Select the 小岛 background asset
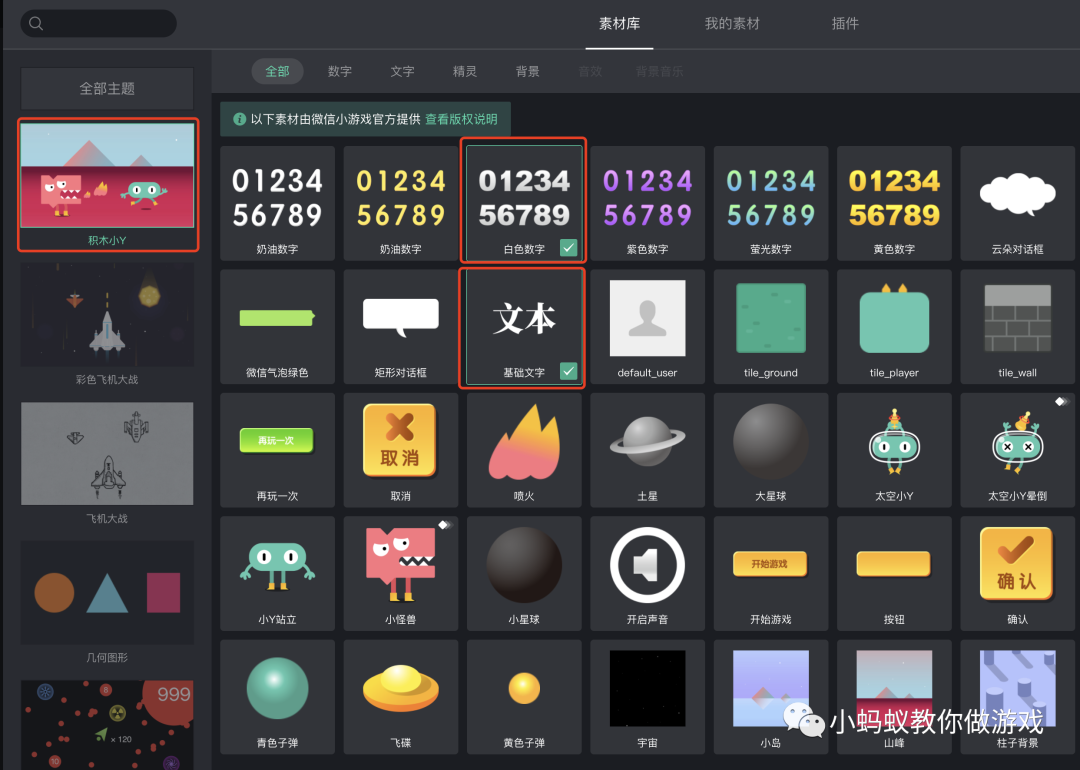 pos(771,696)
